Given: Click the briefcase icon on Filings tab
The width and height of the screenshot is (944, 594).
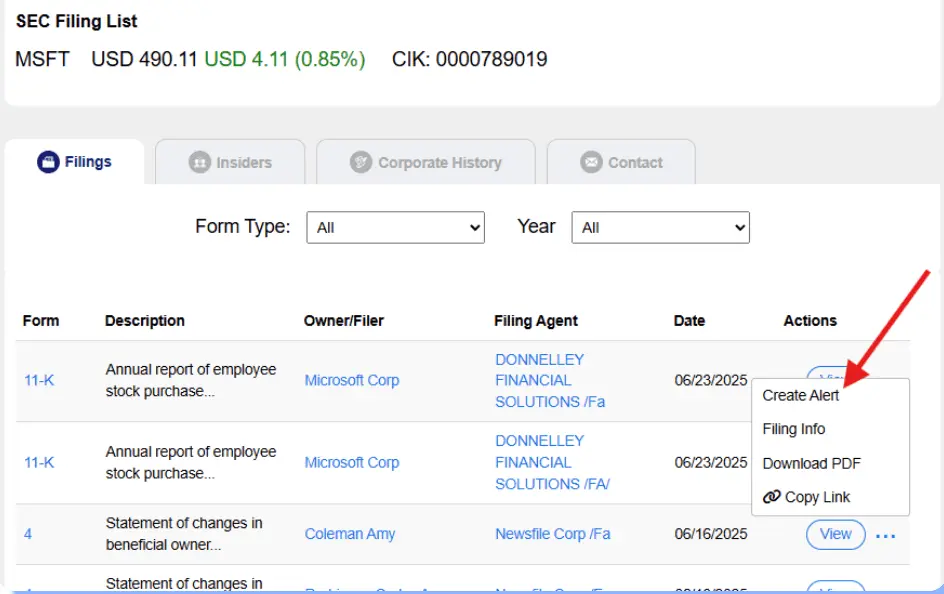Looking at the screenshot, I should click(x=48, y=162).
